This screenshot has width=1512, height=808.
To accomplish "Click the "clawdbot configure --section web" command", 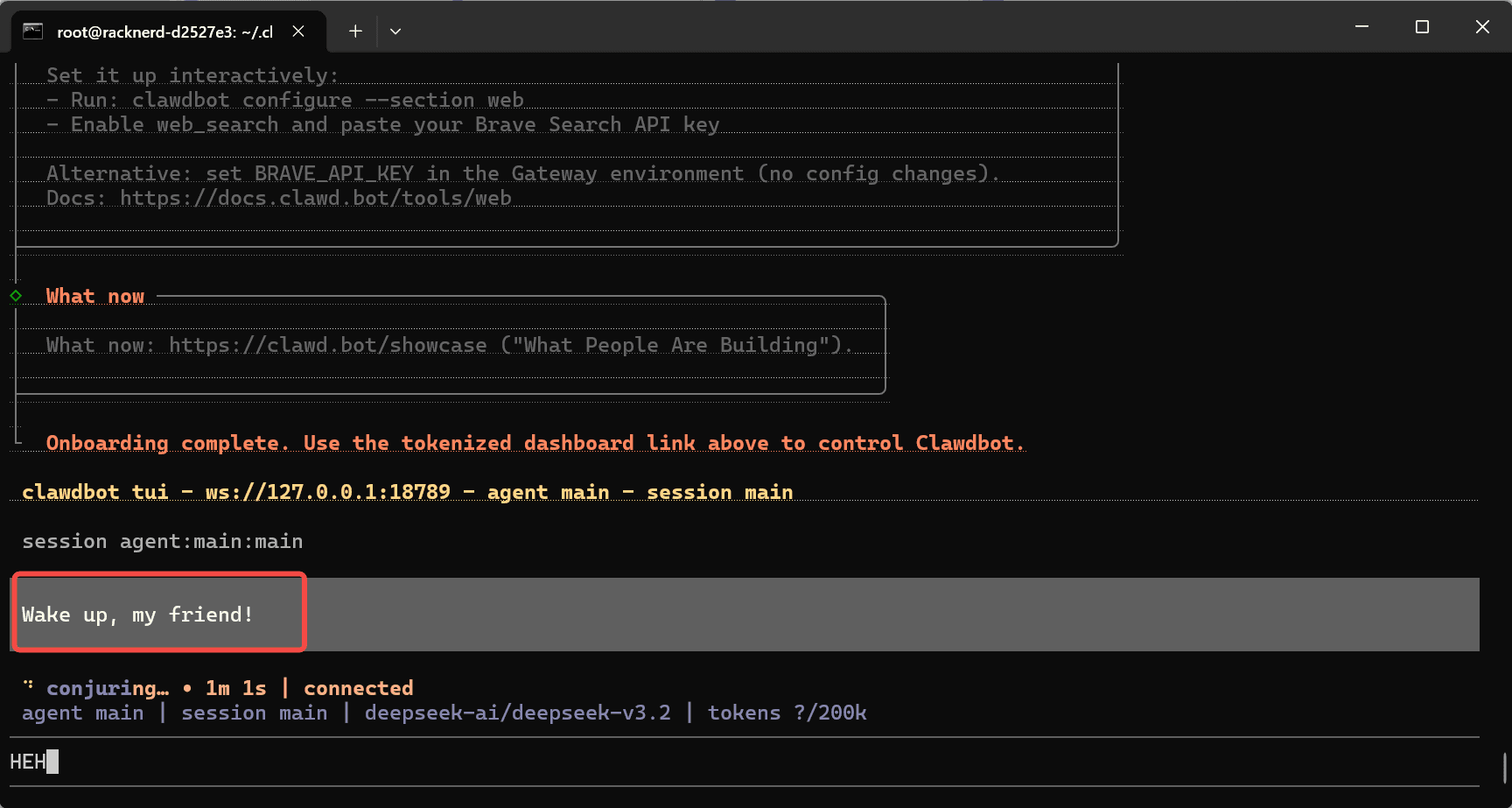I will tap(327, 101).
